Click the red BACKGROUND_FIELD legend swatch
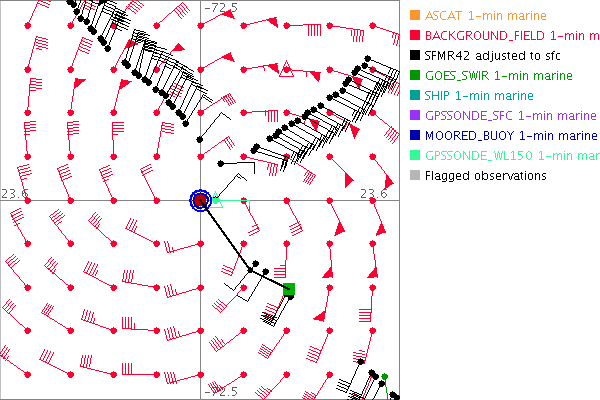Image resolution: width=600 pixels, height=400 pixels. click(413, 36)
